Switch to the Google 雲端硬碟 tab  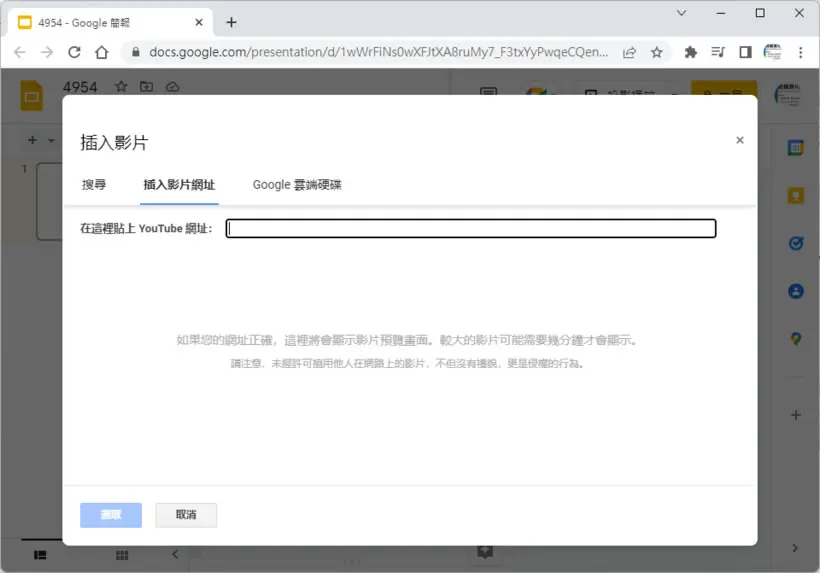[x=297, y=185]
